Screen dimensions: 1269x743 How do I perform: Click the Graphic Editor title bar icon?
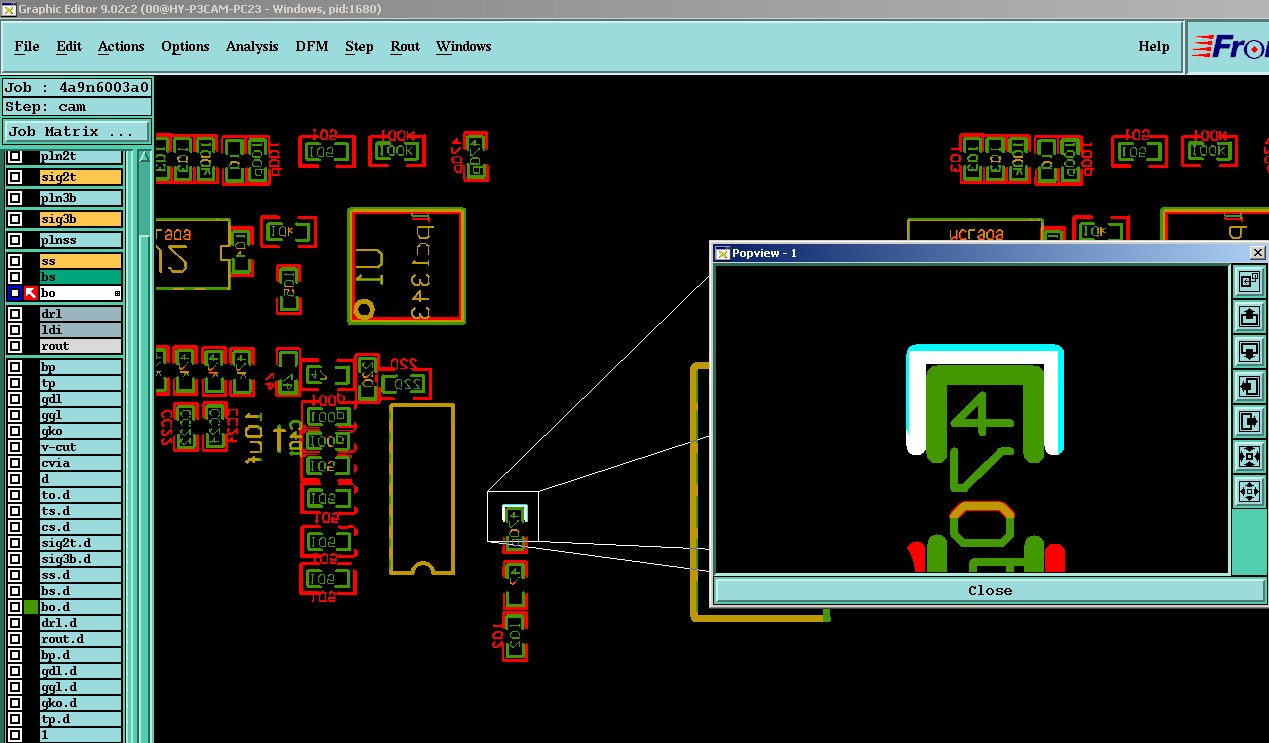pos(8,9)
